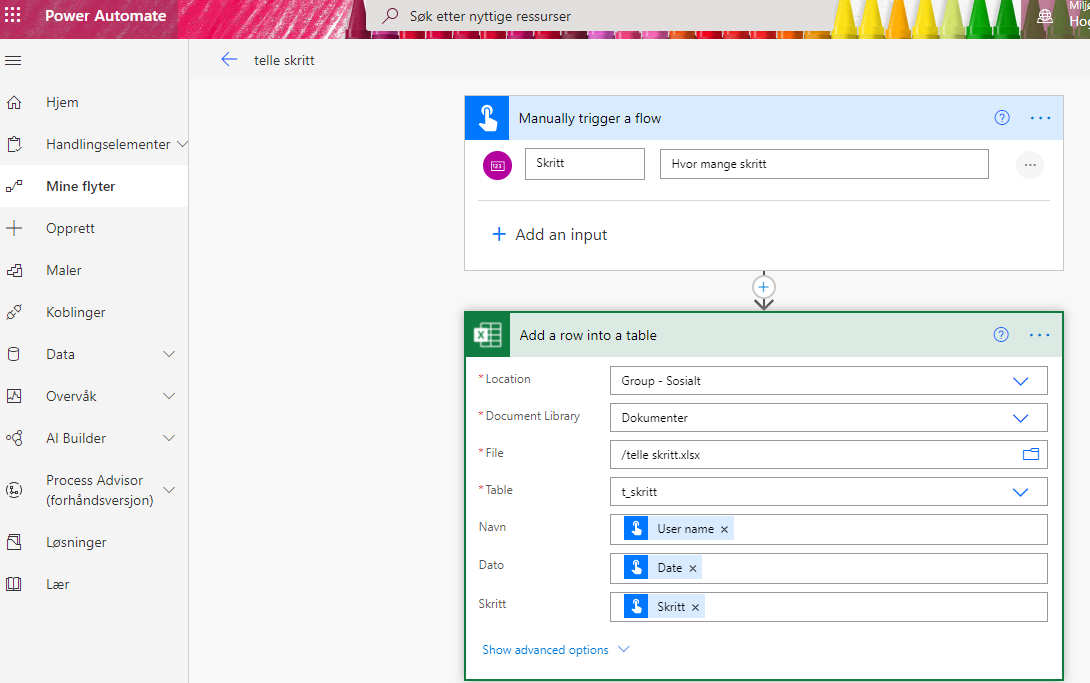Viewport: 1090px width, 683px height.
Task: Click the File path field
Action: pyautogui.click(x=829, y=454)
